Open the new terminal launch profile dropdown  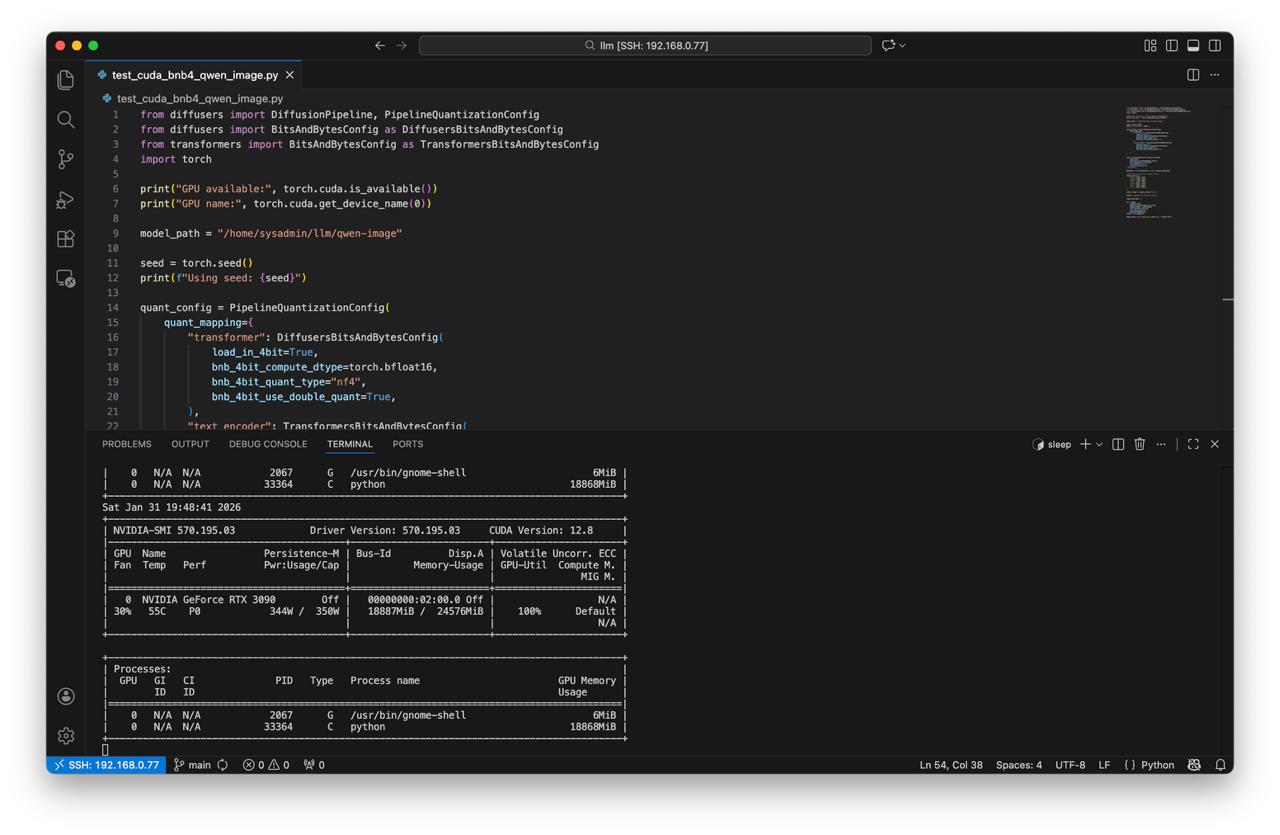(x=1099, y=444)
